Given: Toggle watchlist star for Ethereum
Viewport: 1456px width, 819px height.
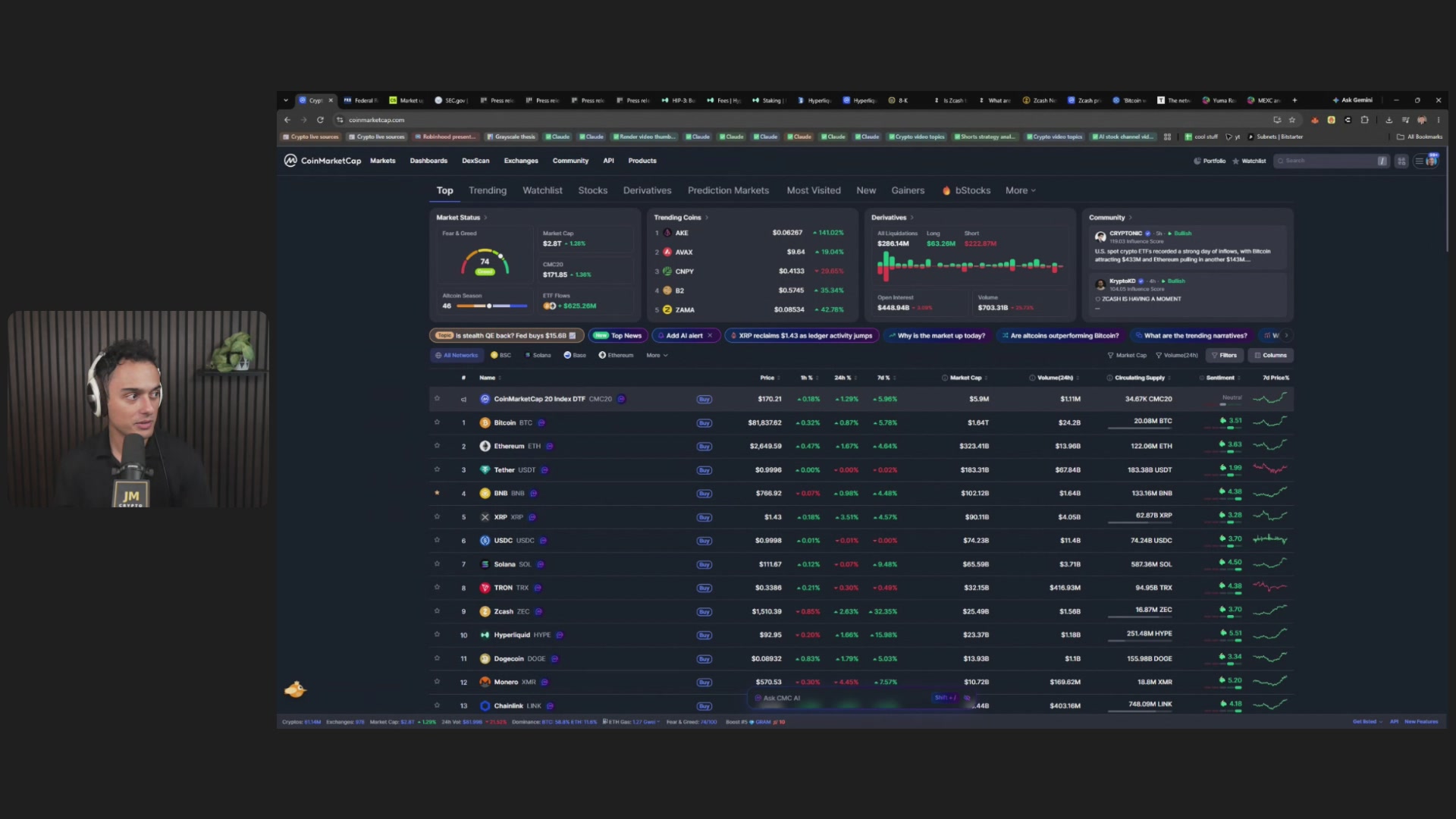Looking at the screenshot, I should pyautogui.click(x=437, y=446).
